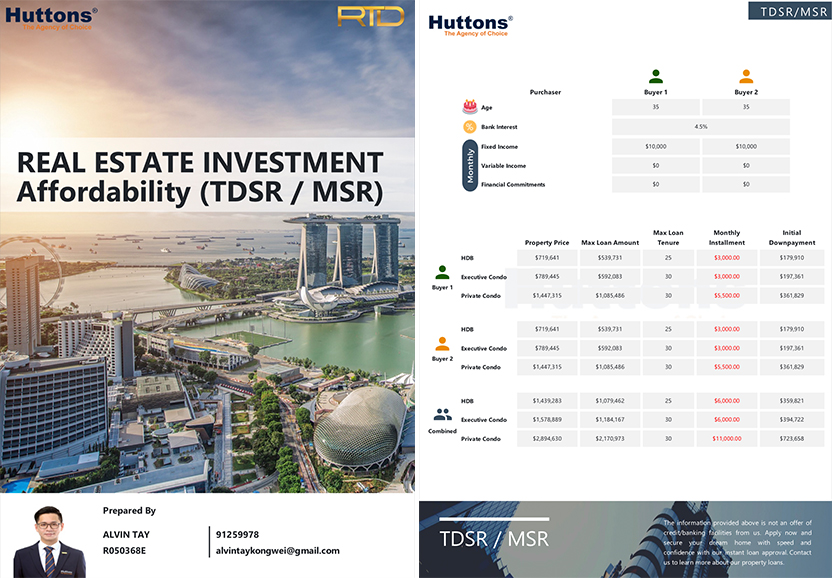Click the Combined Private Condo downpayment $723,658
The image size is (832, 578).
[x=792, y=438]
